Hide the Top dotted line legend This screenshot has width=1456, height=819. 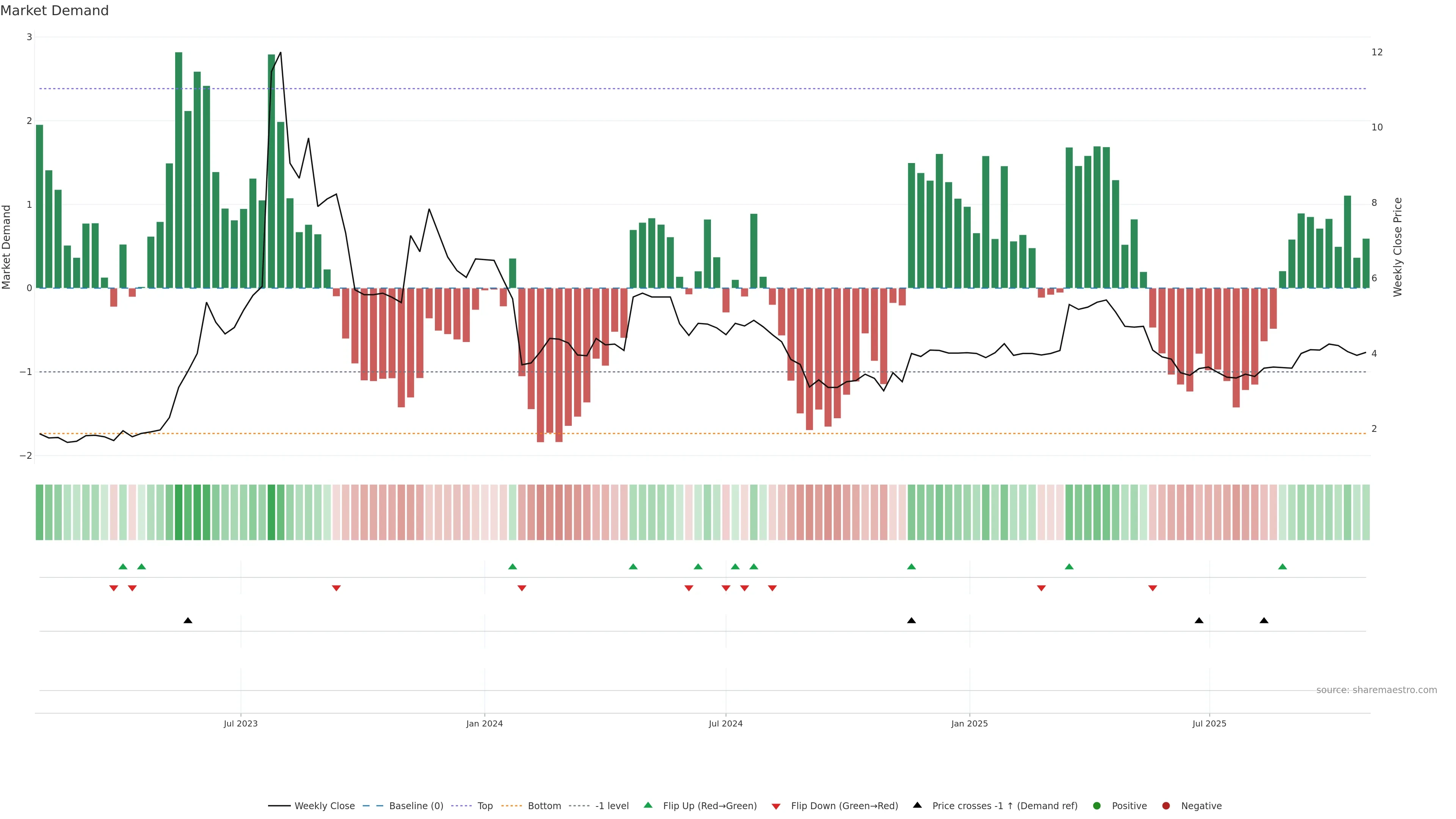485,806
